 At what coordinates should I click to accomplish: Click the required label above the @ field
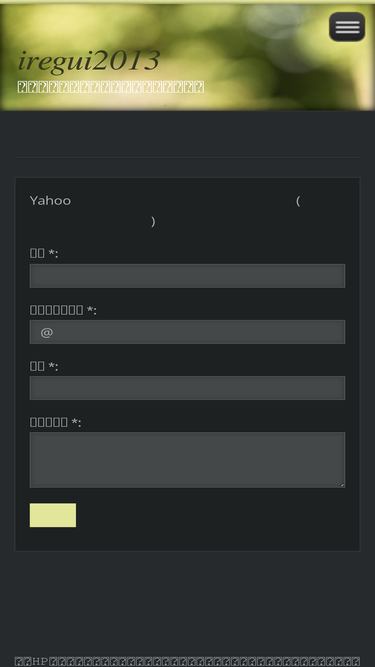tap(63, 310)
